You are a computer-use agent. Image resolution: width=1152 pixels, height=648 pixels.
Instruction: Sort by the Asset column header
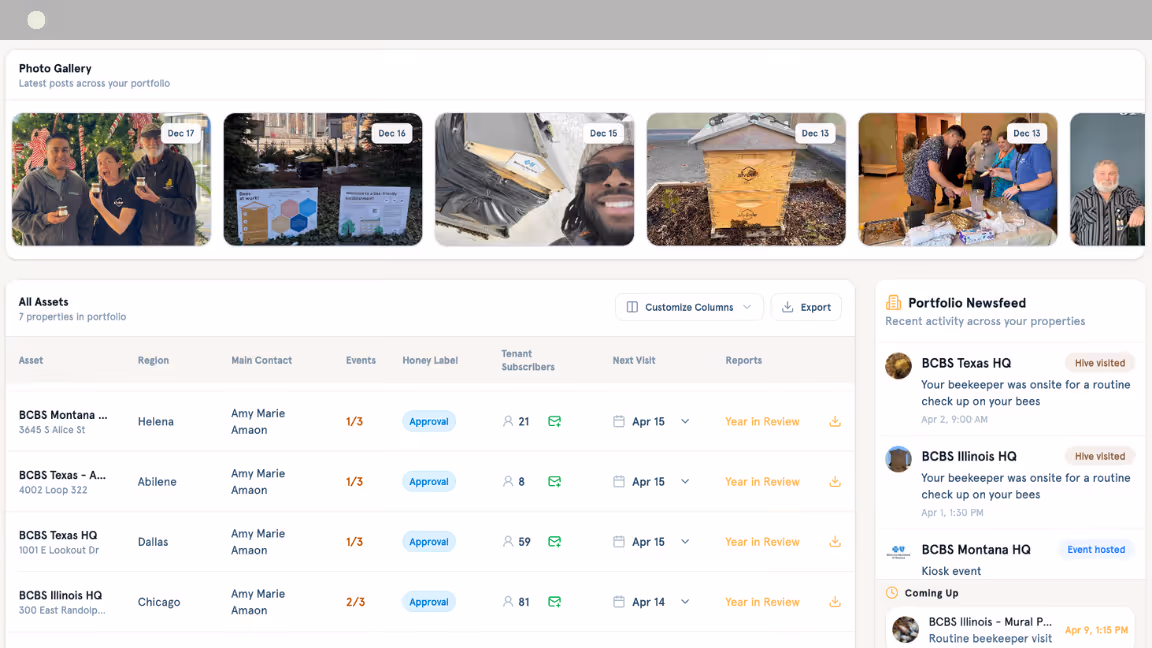(31, 361)
